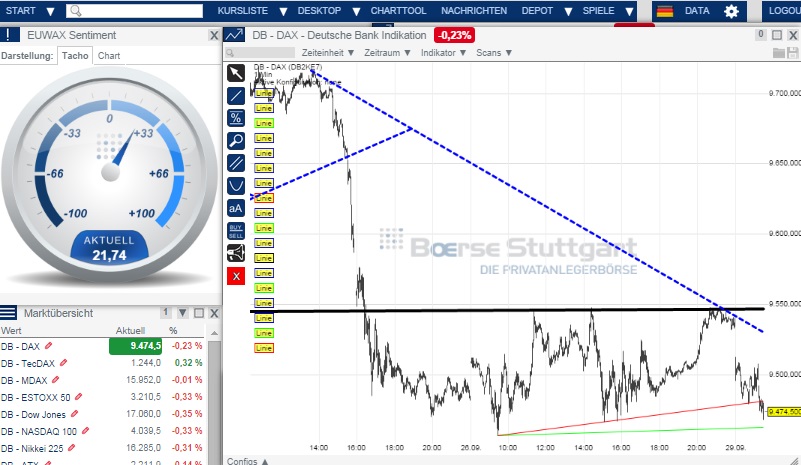801x465 pixels.
Task: Close the EUWAX Sentiment panel
Action: click(x=214, y=35)
